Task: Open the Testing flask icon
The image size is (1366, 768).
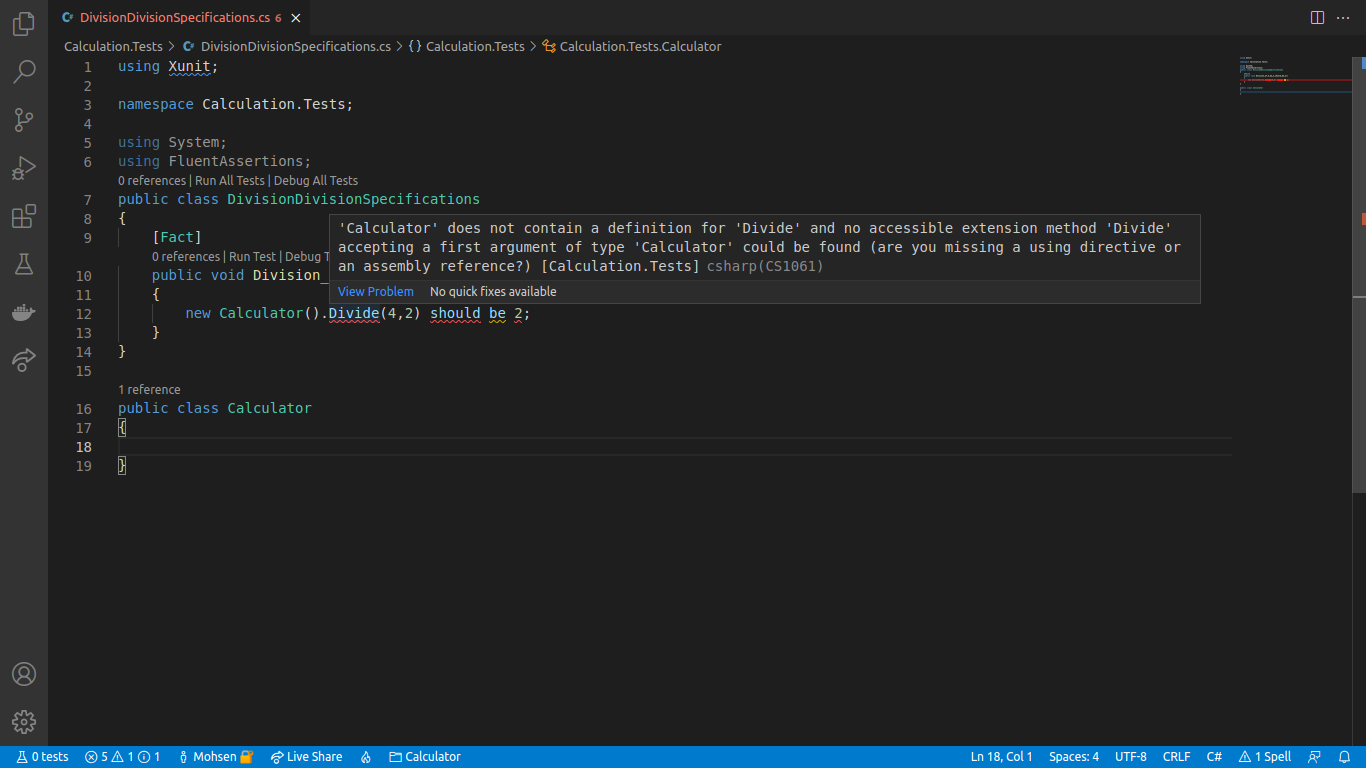Action: pyautogui.click(x=24, y=264)
